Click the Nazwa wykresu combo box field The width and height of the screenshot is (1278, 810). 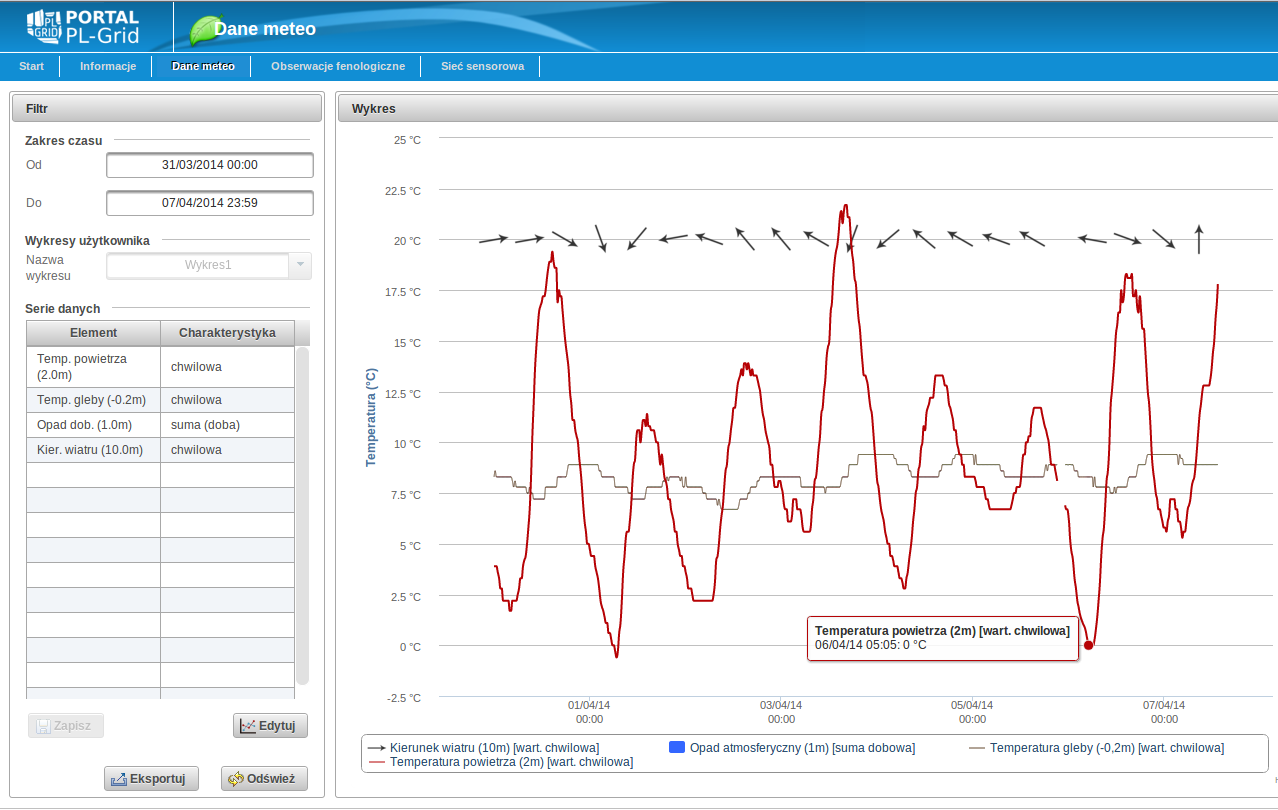tap(198, 266)
